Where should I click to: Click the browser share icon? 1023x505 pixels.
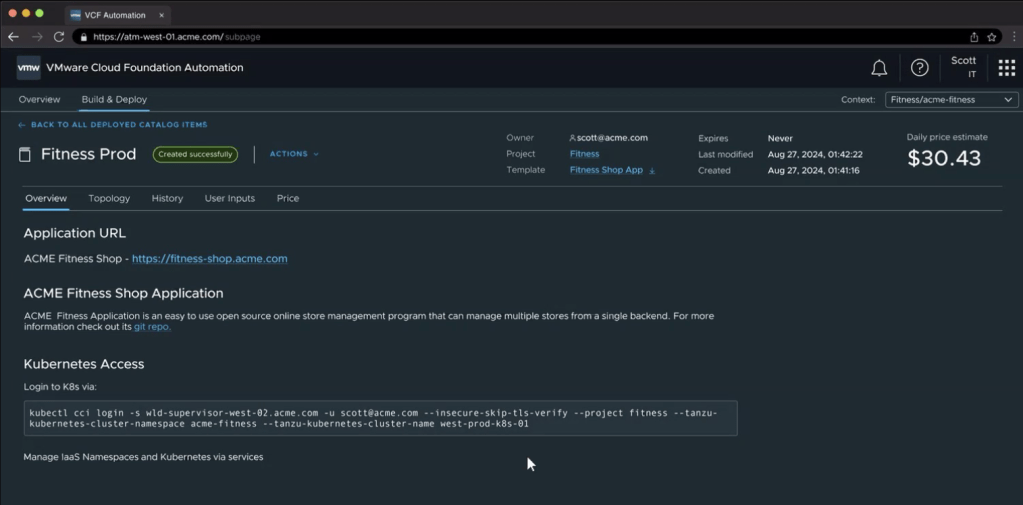coord(973,37)
